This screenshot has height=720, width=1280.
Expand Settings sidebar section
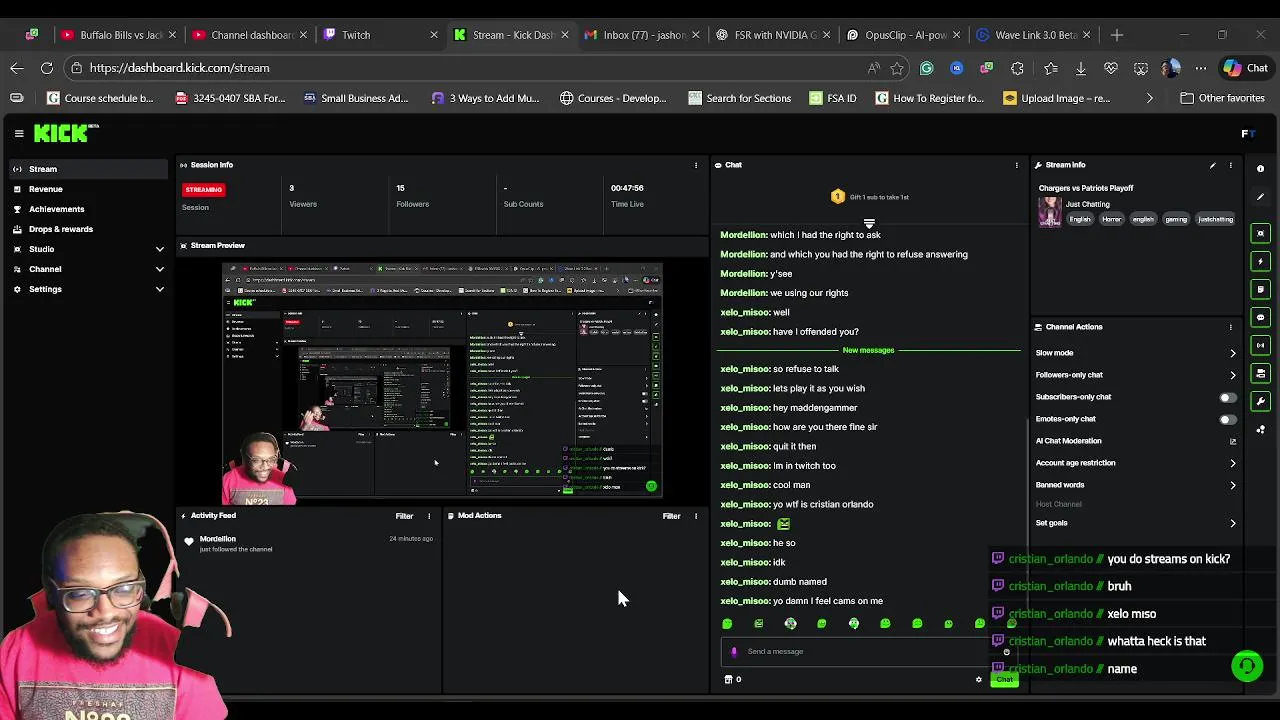point(159,289)
